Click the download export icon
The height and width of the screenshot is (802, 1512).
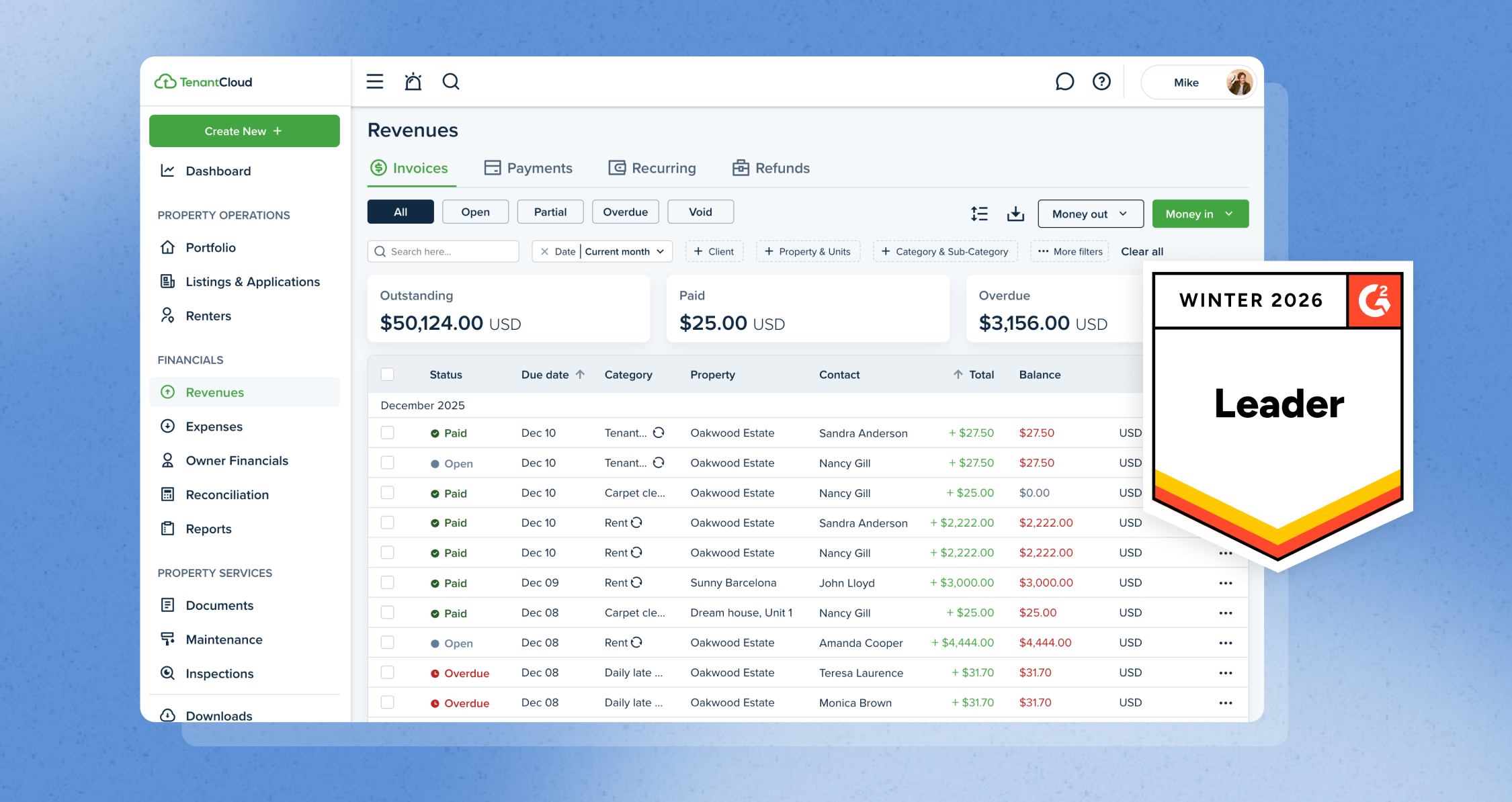tap(1015, 214)
